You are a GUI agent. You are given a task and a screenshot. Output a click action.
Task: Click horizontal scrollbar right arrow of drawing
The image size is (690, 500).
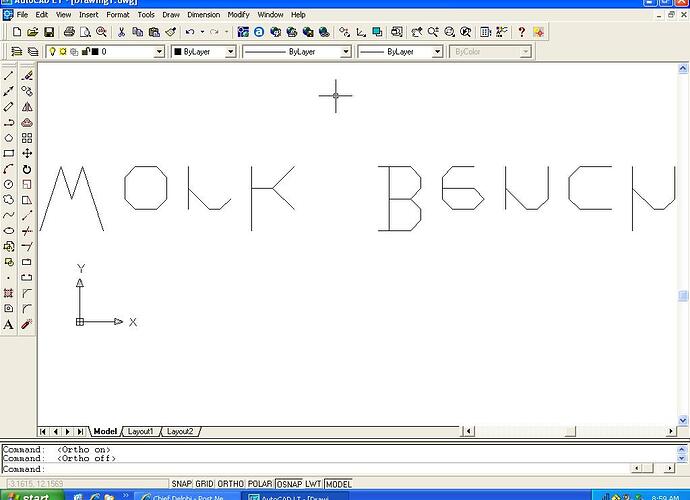671,431
